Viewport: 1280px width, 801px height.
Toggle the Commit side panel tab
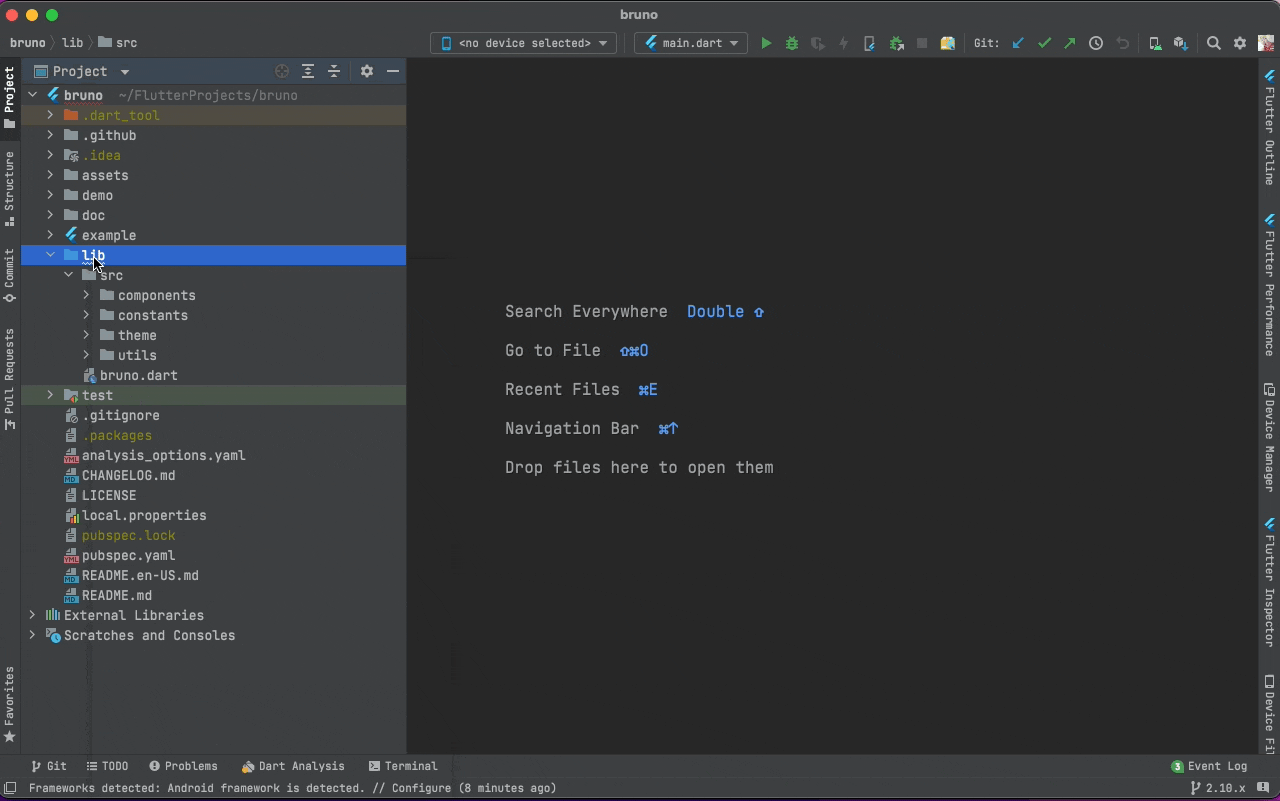[x=10, y=275]
